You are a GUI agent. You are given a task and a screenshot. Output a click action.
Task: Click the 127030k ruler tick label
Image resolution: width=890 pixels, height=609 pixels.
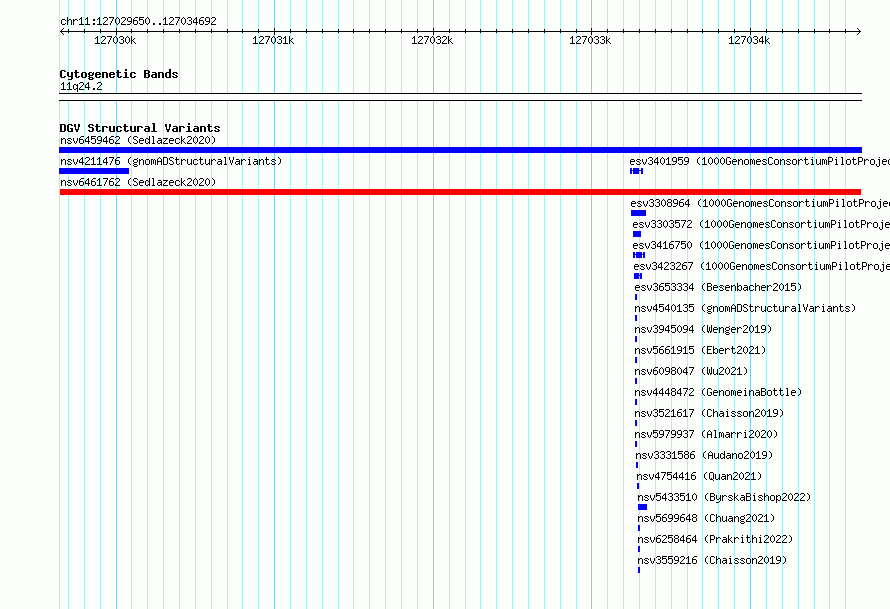115,40
